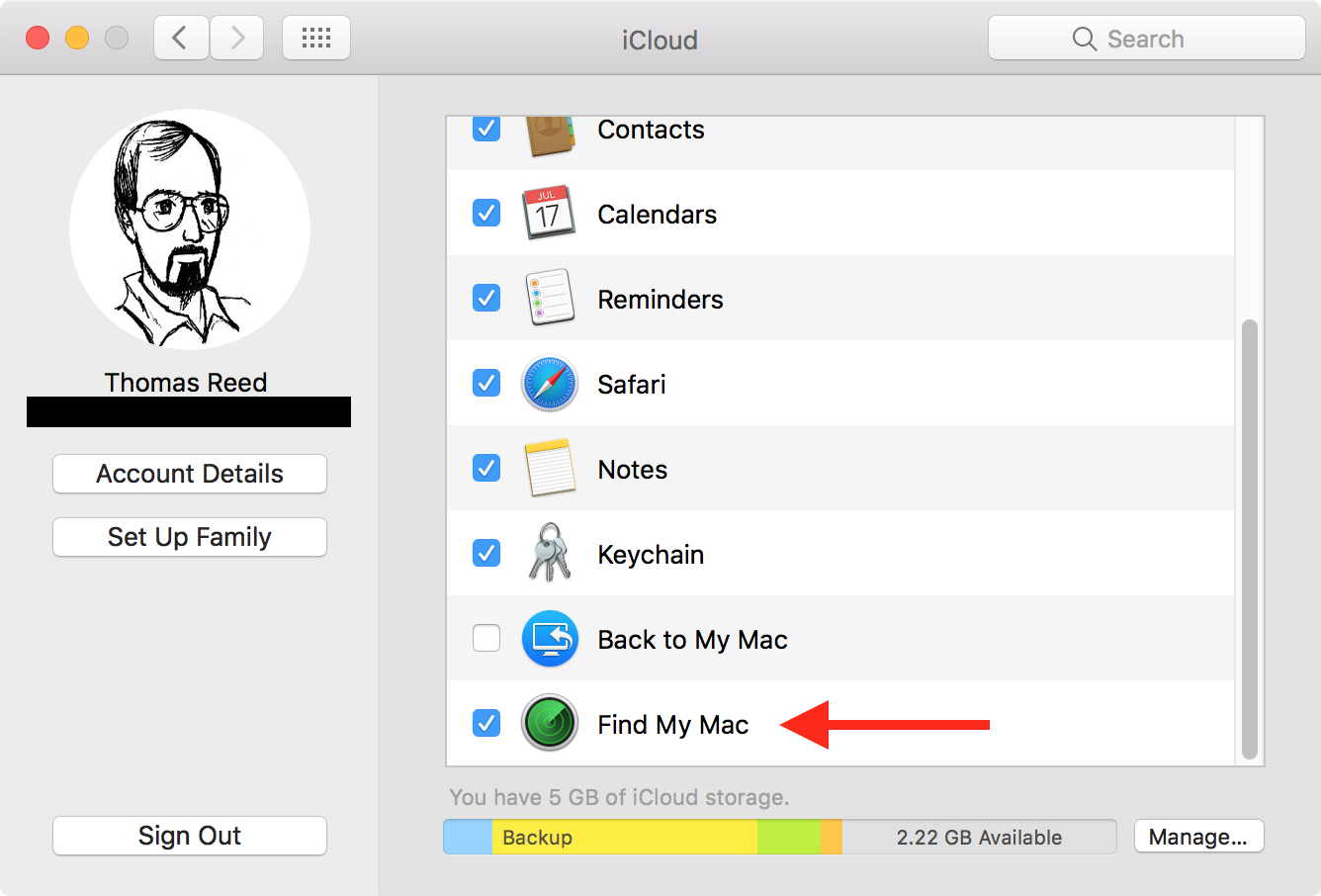Show all preferences with grid button

pos(316,39)
